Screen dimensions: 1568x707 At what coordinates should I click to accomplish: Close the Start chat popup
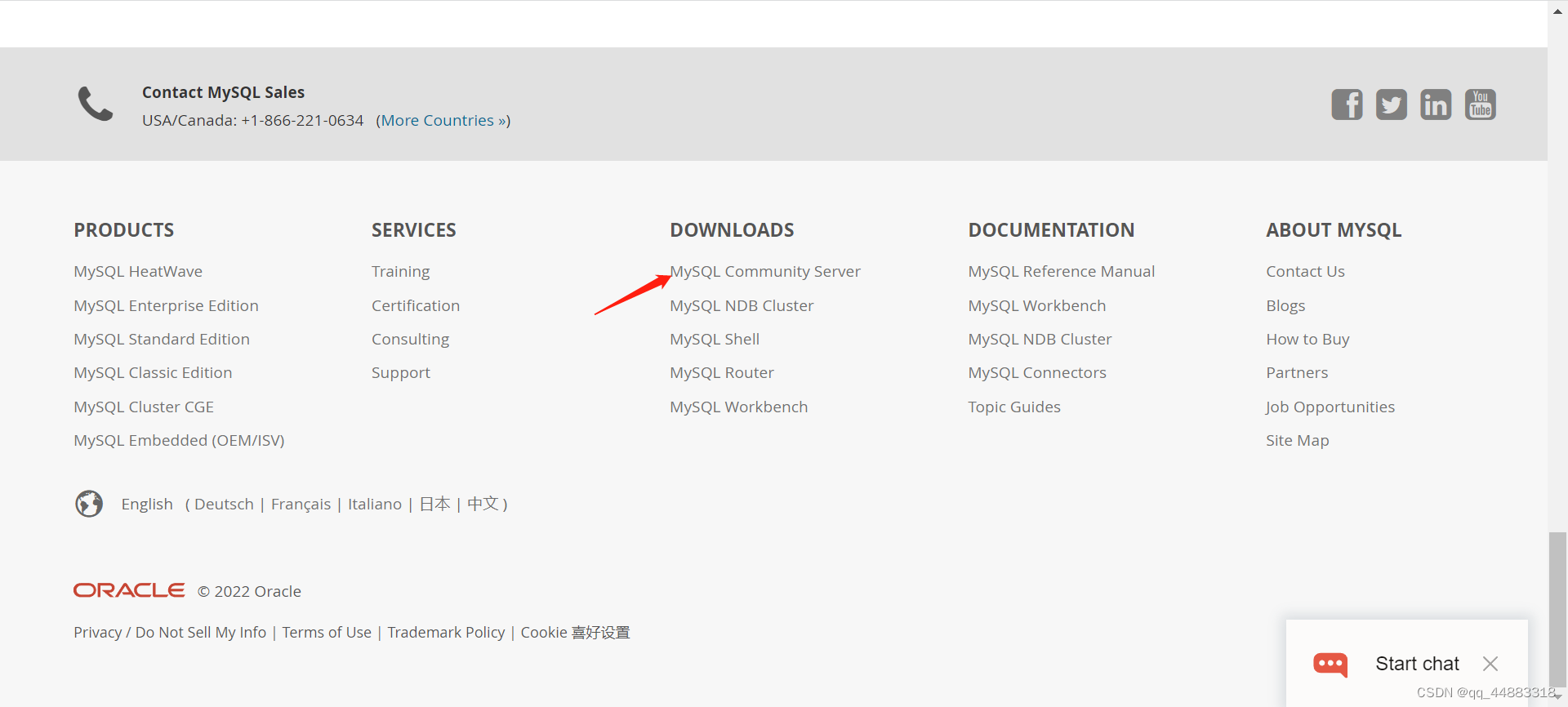[1490, 664]
